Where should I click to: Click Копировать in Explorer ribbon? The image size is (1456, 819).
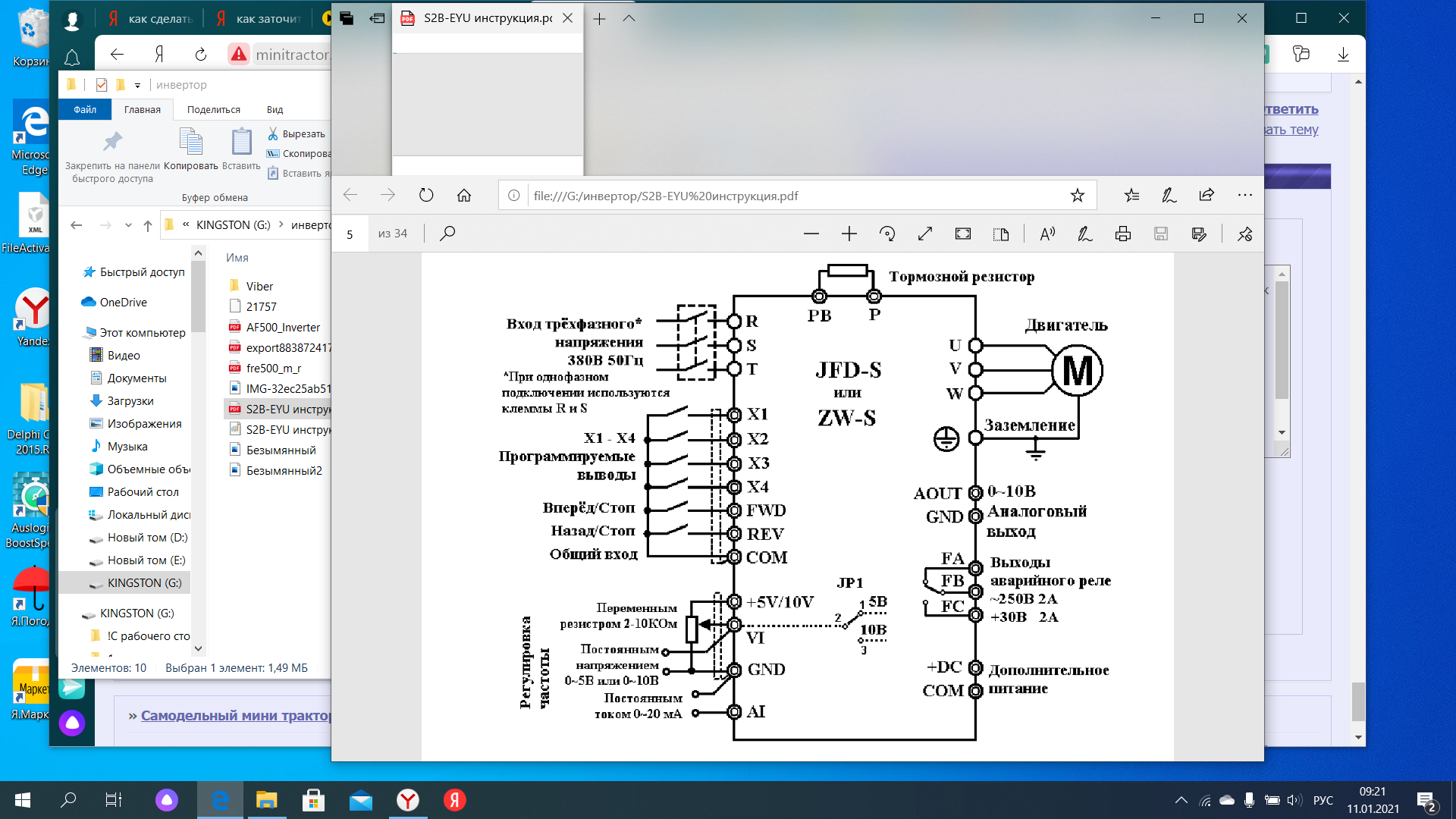click(191, 149)
